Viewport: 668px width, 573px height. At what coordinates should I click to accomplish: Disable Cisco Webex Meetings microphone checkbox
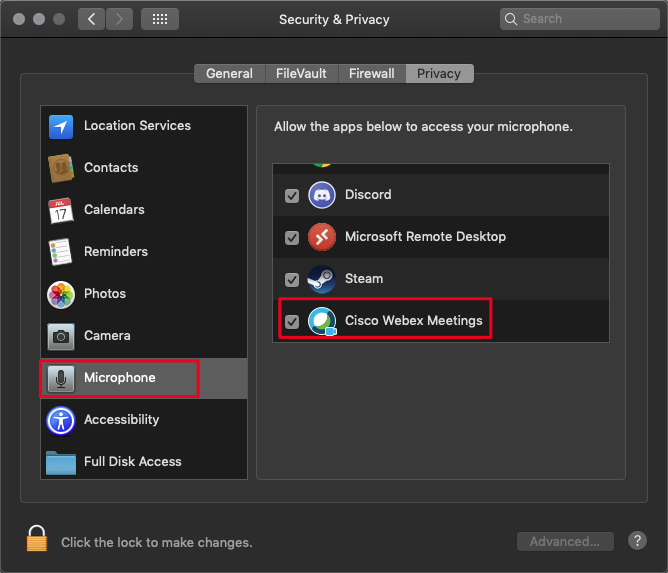pos(292,322)
